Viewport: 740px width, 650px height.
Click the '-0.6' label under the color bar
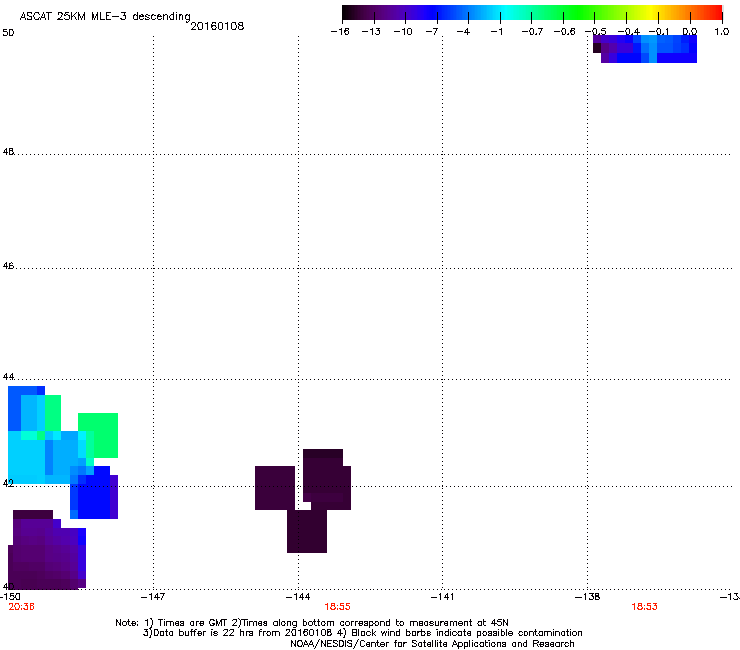click(564, 32)
